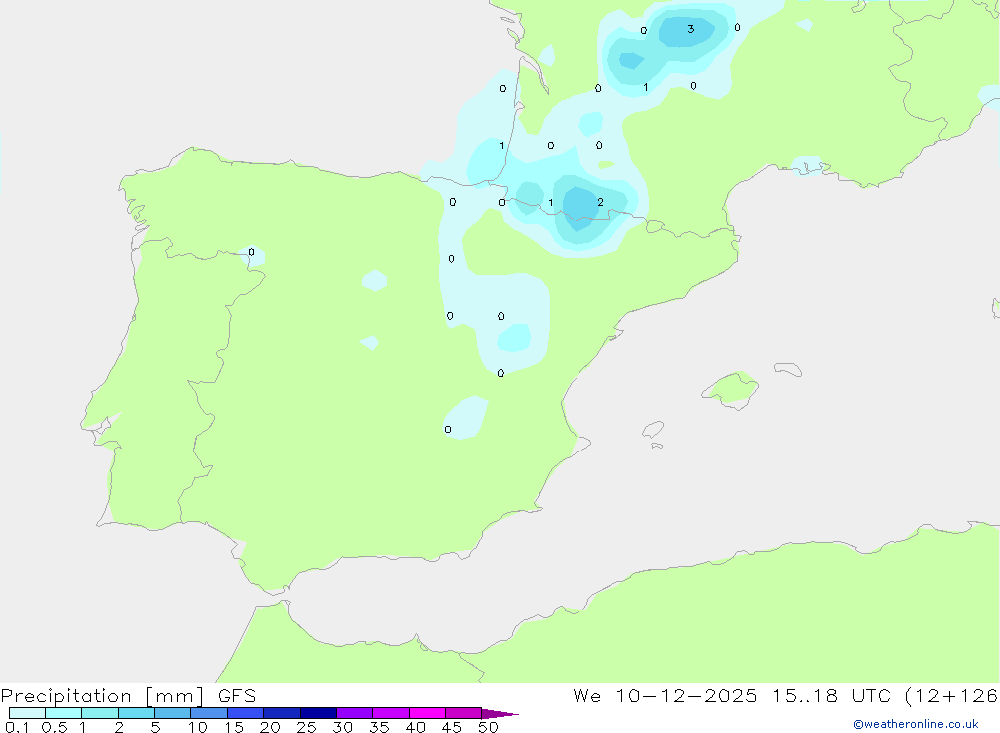Click the purple arrow tip after 50
Viewport: 1000px width, 733px height.
[500, 713]
